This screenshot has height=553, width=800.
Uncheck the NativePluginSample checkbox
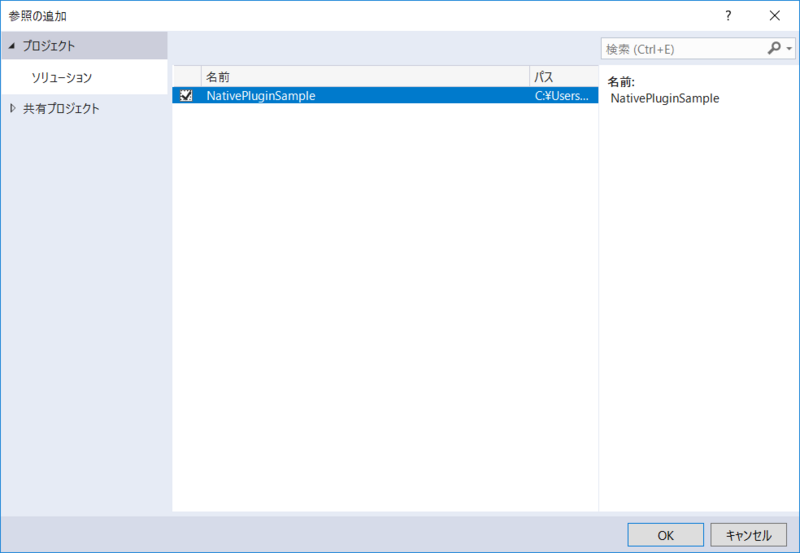186,95
